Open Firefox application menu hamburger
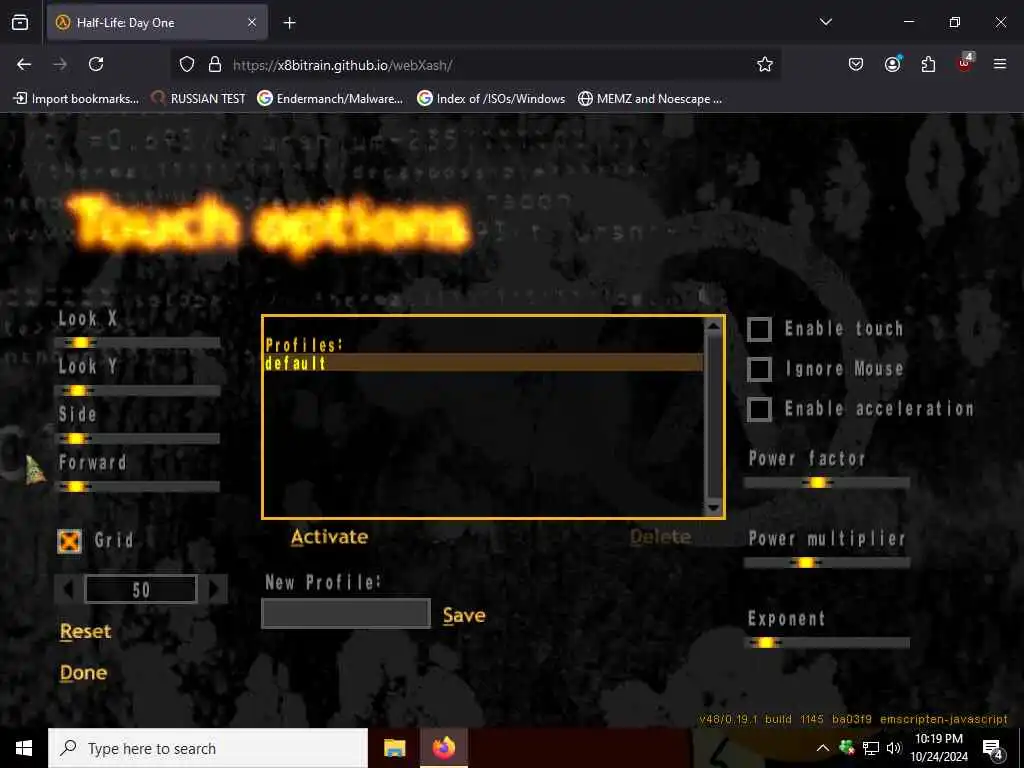Viewport: 1024px width, 768px height. [1000, 64]
